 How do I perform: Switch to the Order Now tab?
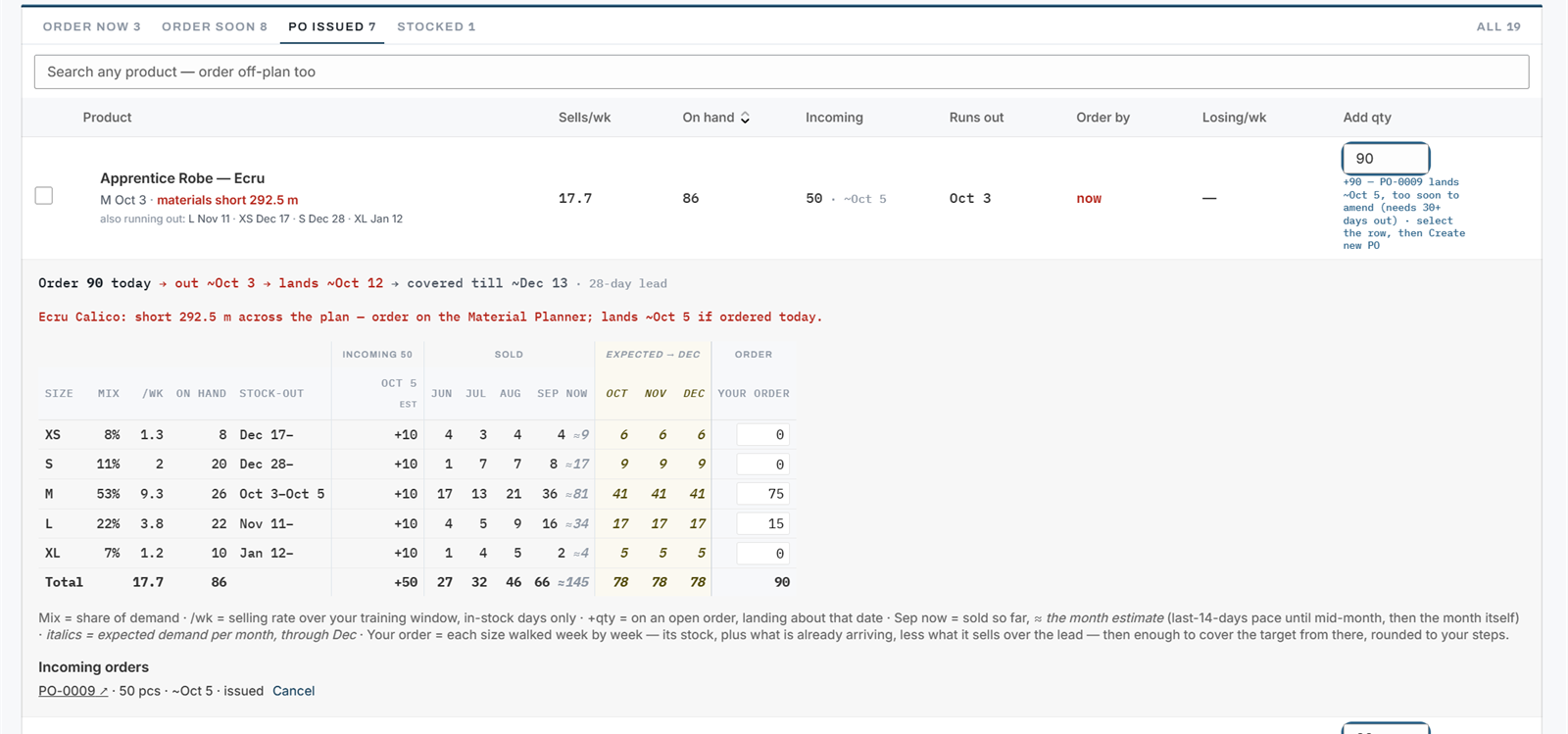91,26
